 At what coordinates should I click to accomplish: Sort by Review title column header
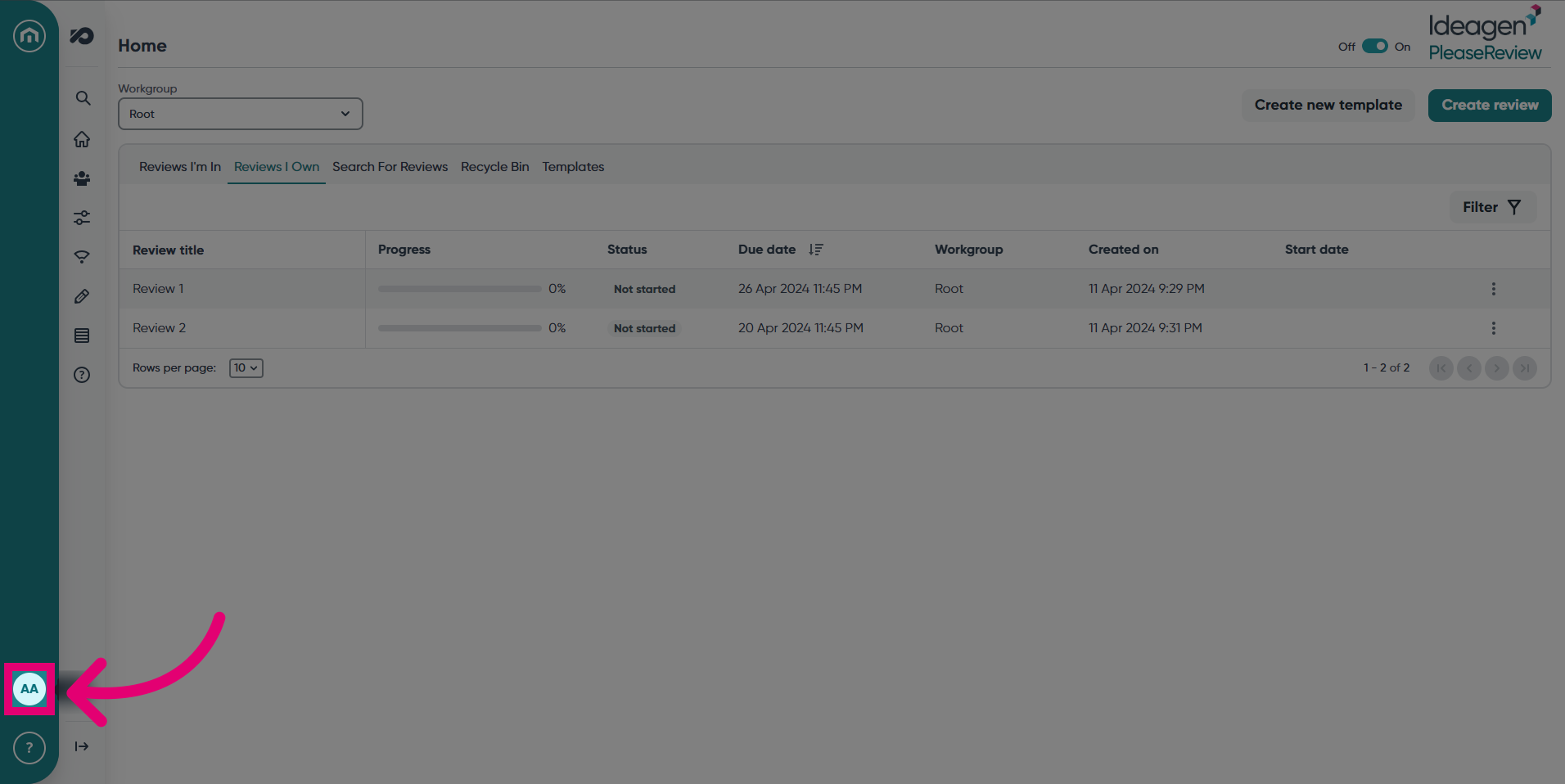pos(168,250)
